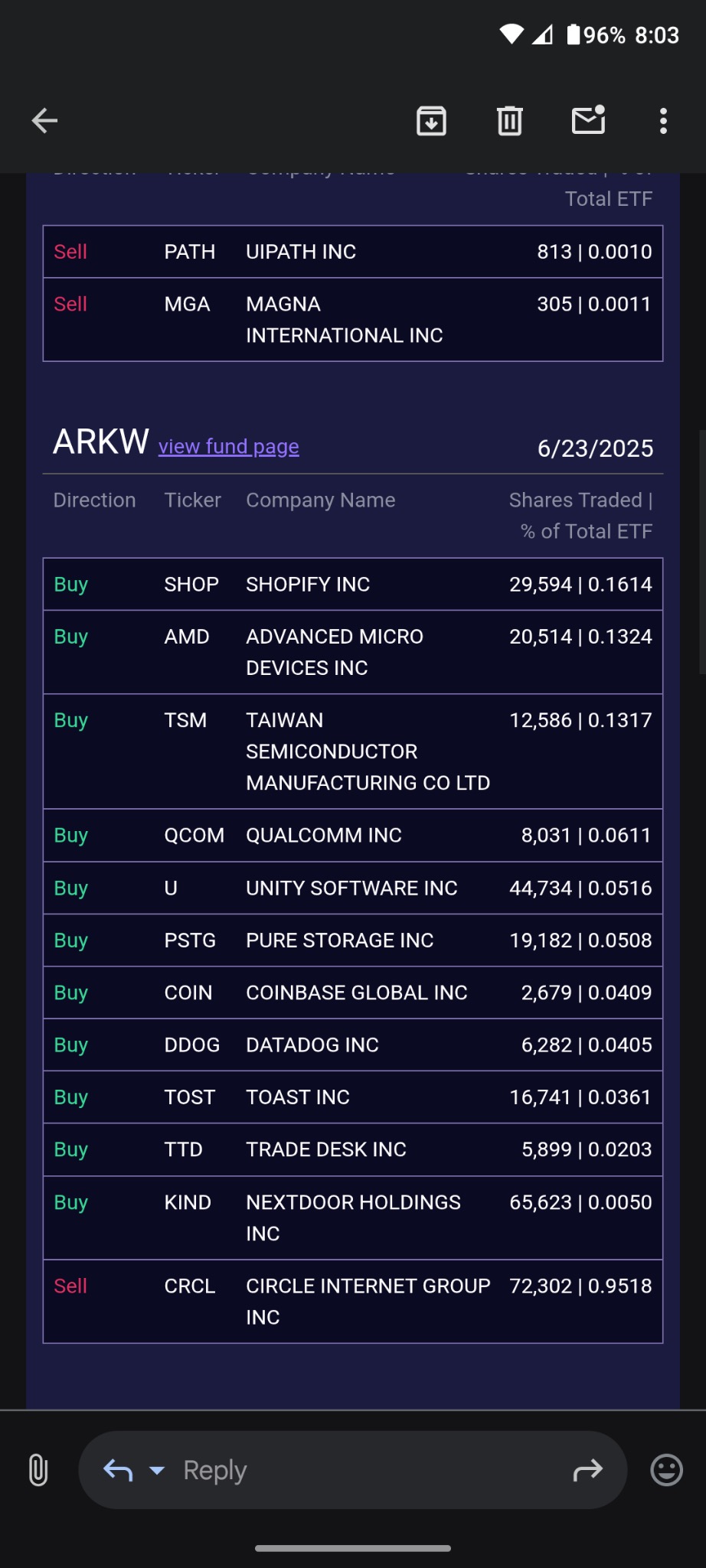Open the emoji reaction picker
Image resolution: width=706 pixels, height=1568 pixels.
tap(667, 1470)
